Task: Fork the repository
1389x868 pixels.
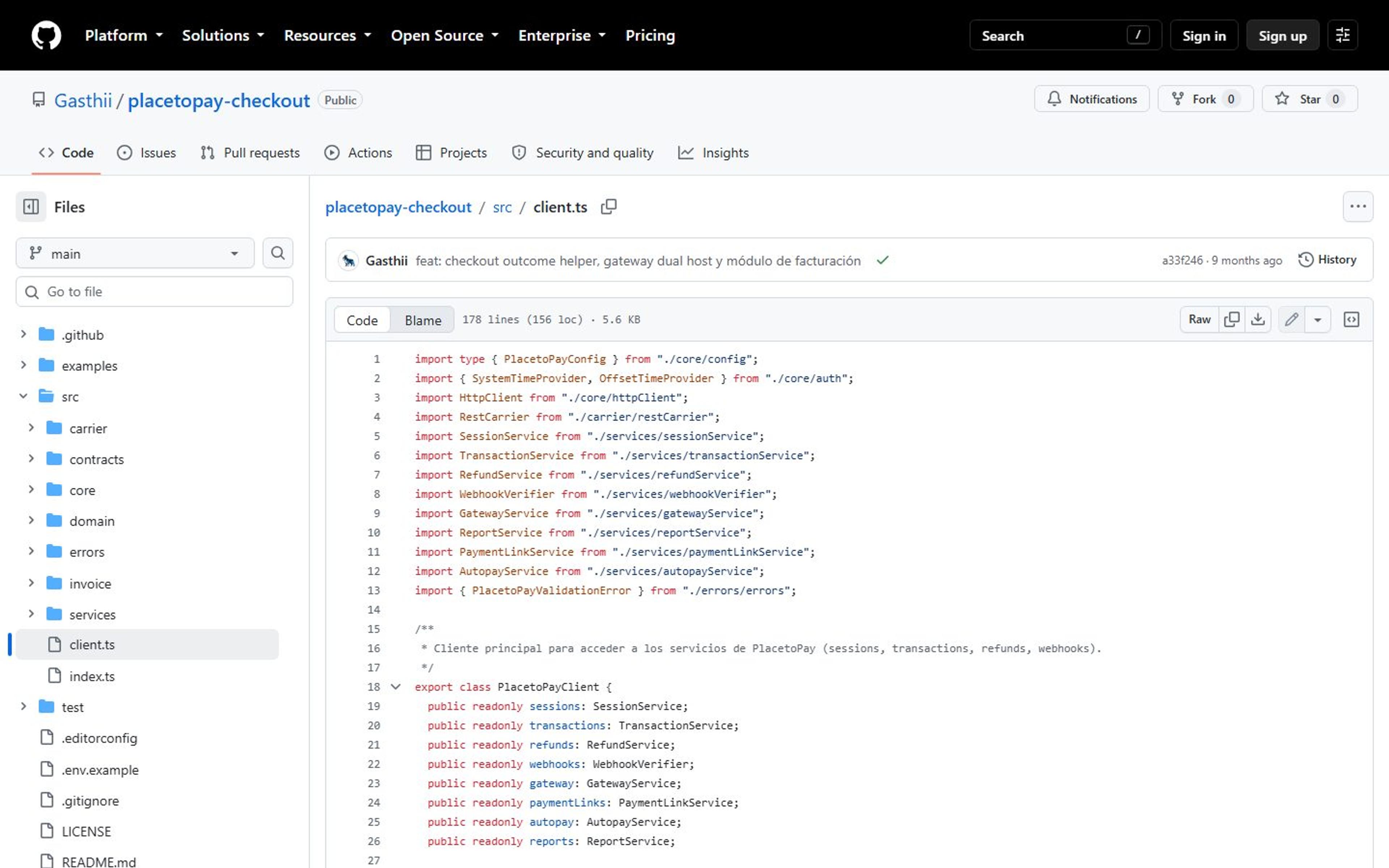Action: 1205,99
